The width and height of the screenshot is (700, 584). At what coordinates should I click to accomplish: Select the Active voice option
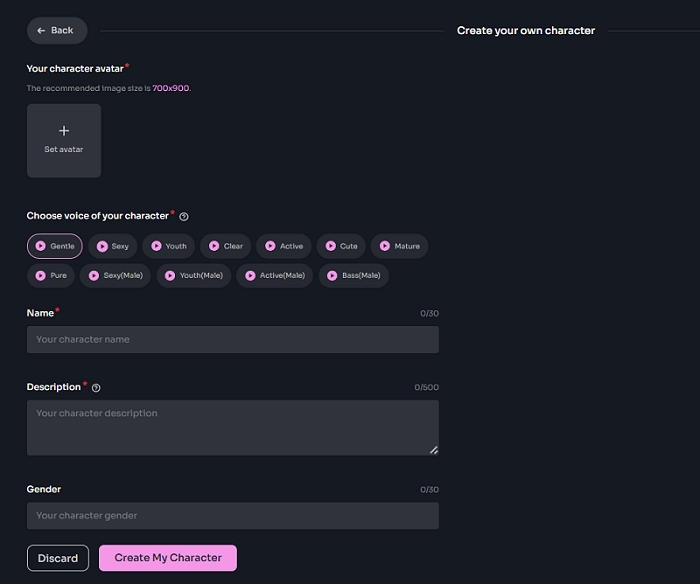pyautogui.click(x=284, y=246)
